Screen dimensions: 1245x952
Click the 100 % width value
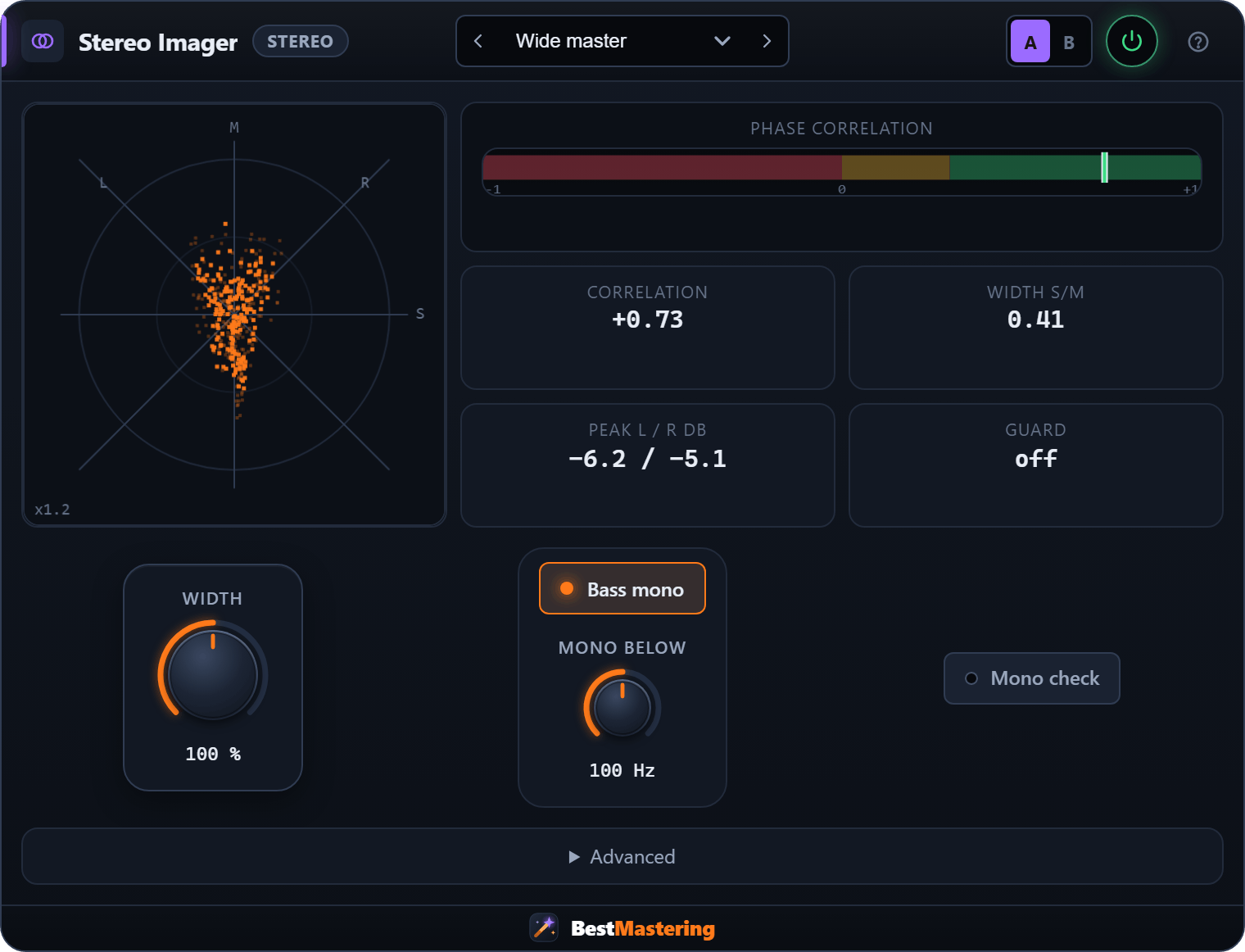[x=213, y=754]
